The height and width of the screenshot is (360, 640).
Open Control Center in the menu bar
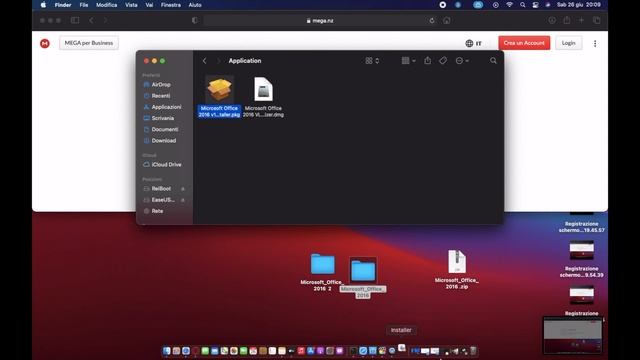pyautogui.click(x=535, y=5)
